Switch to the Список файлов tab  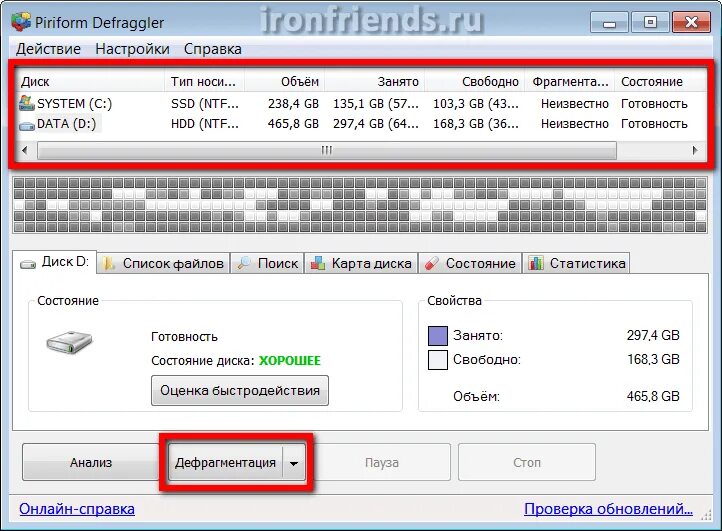tap(163, 263)
